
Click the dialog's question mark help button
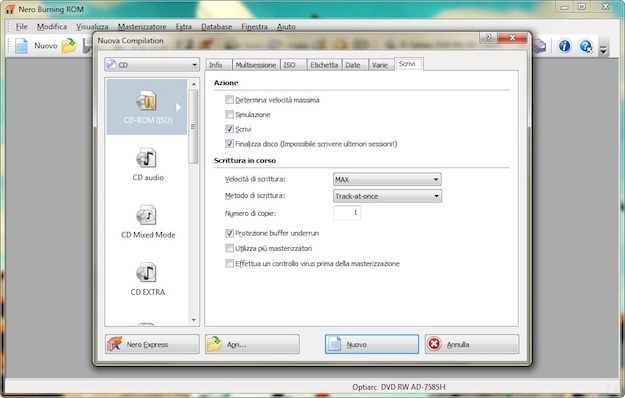(x=488, y=38)
